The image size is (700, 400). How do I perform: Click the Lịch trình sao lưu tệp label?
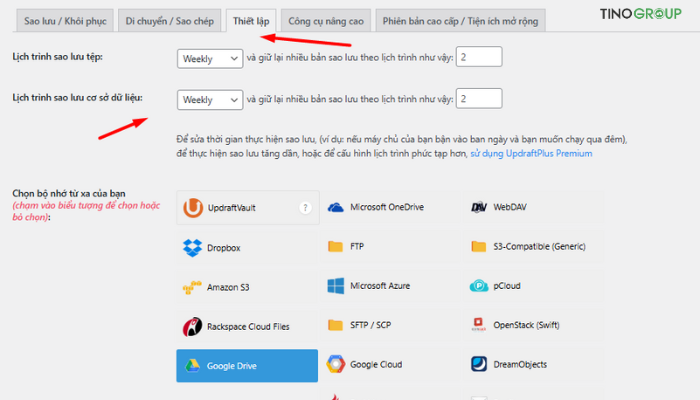point(58,57)
